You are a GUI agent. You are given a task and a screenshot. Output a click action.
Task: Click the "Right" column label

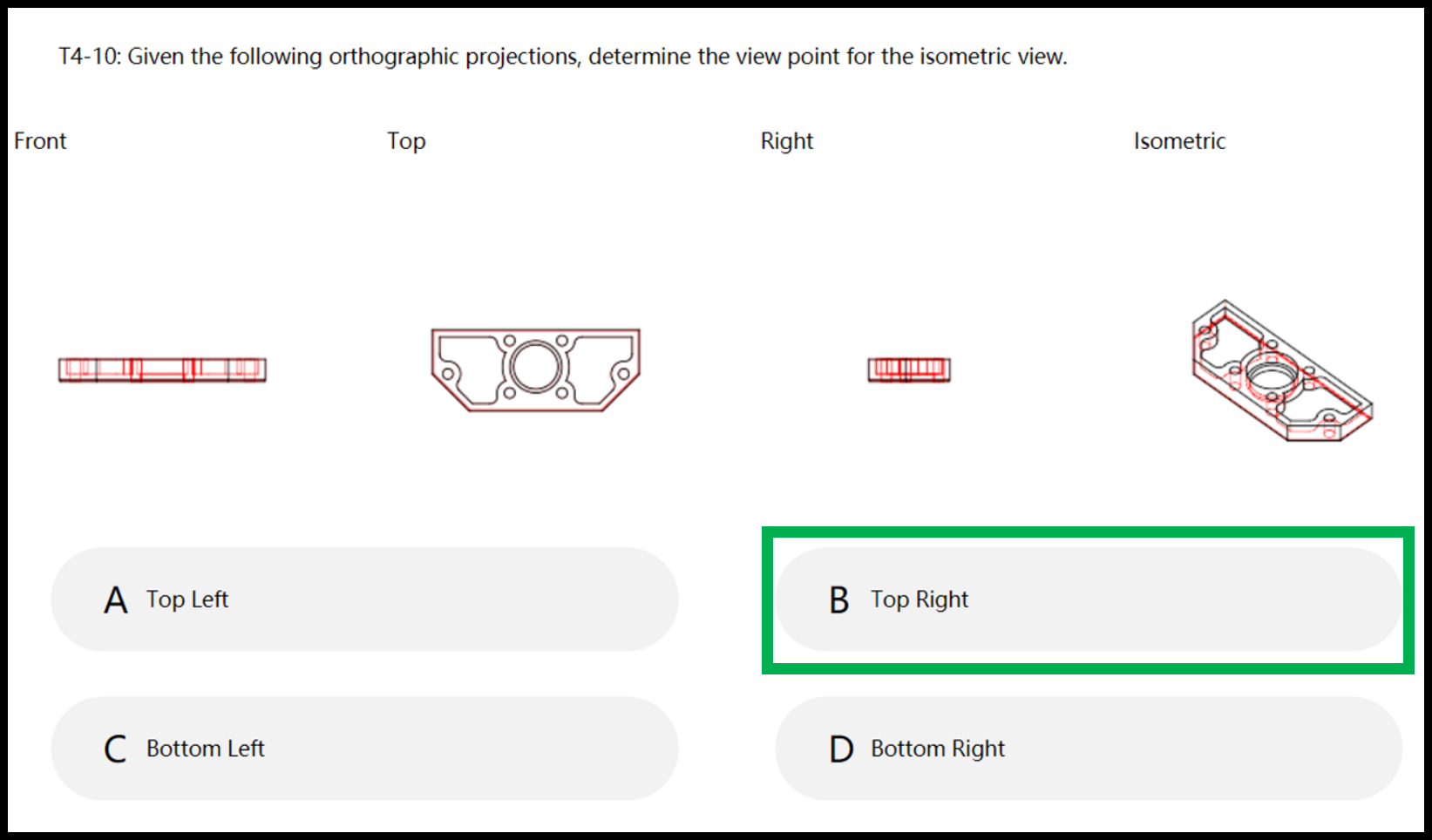tap(787, 142)
